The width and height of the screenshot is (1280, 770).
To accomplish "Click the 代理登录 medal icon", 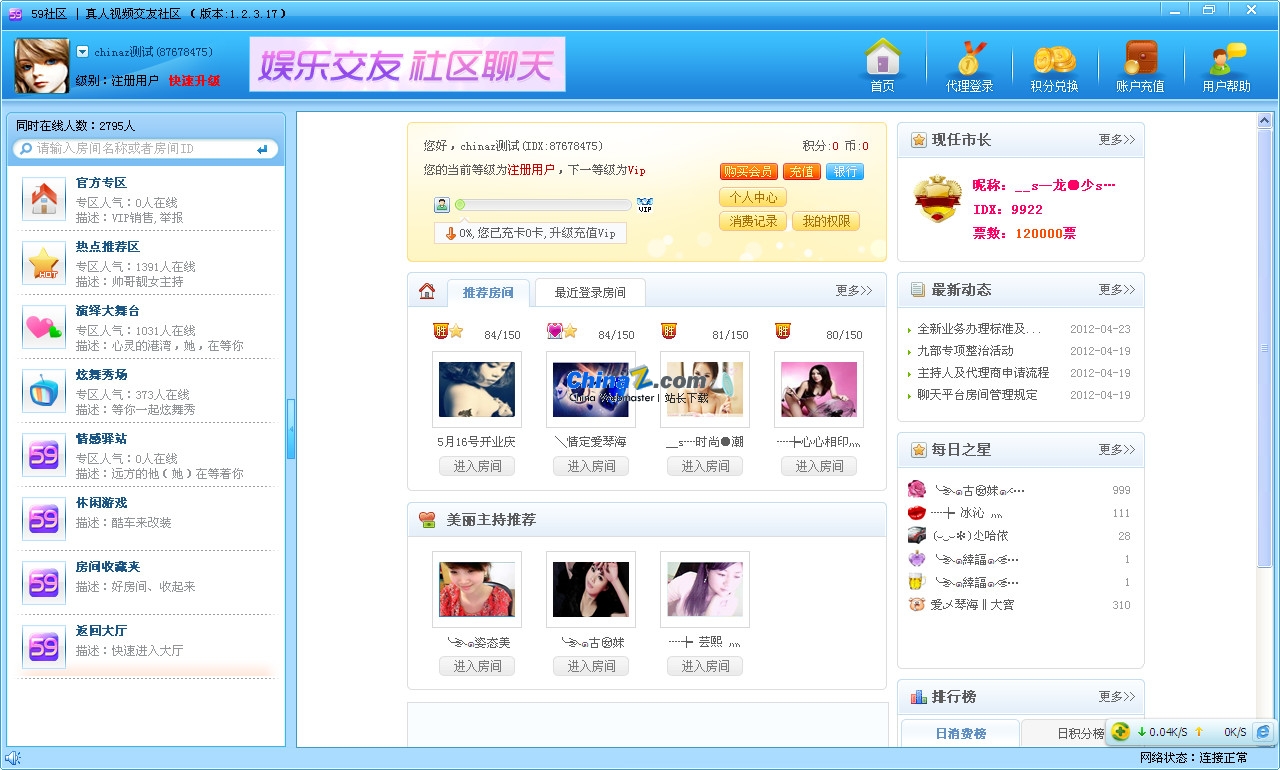I will [x=968, y=58].
